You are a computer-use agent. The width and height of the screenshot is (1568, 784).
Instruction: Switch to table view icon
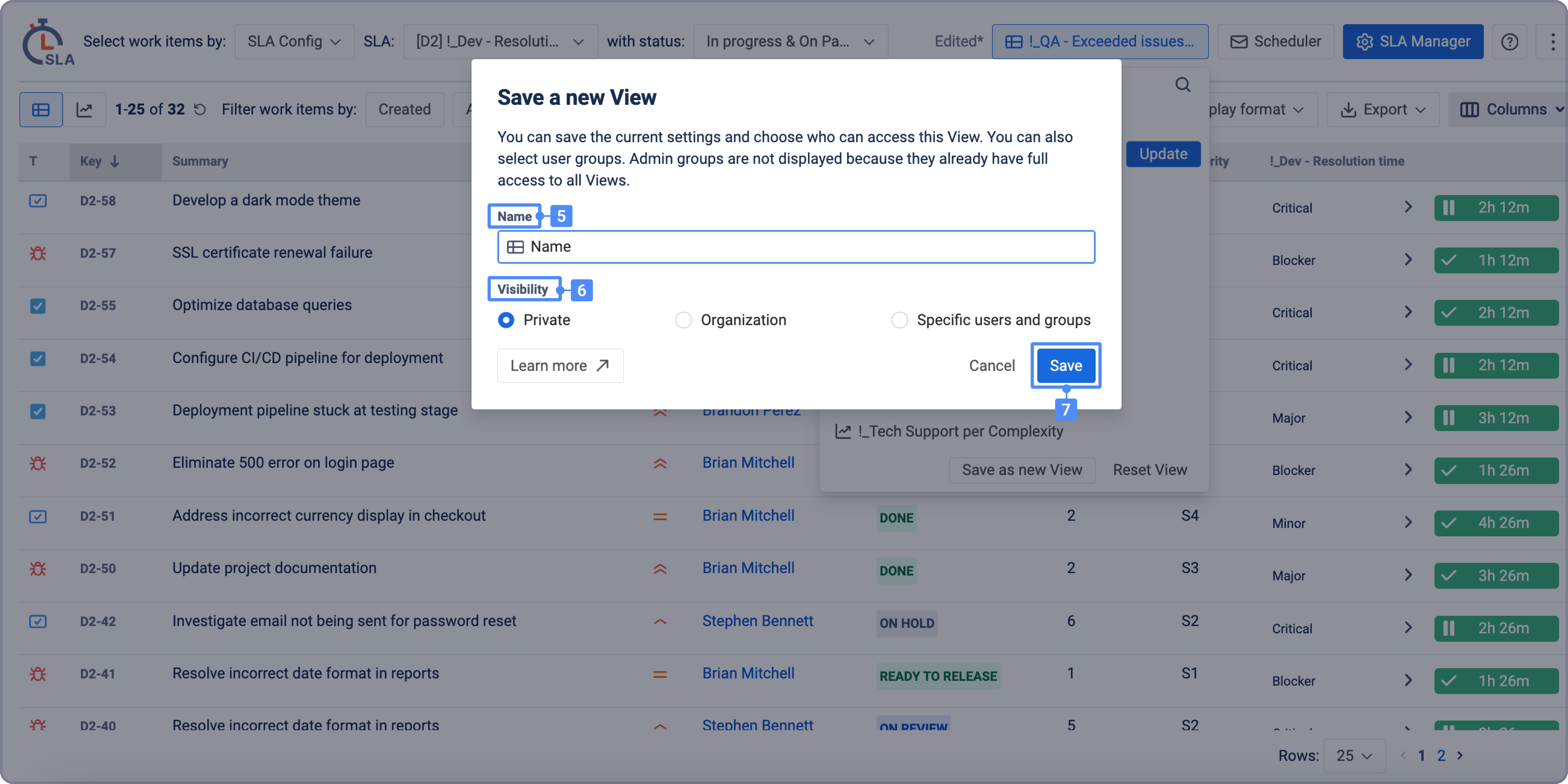(41, 110)
